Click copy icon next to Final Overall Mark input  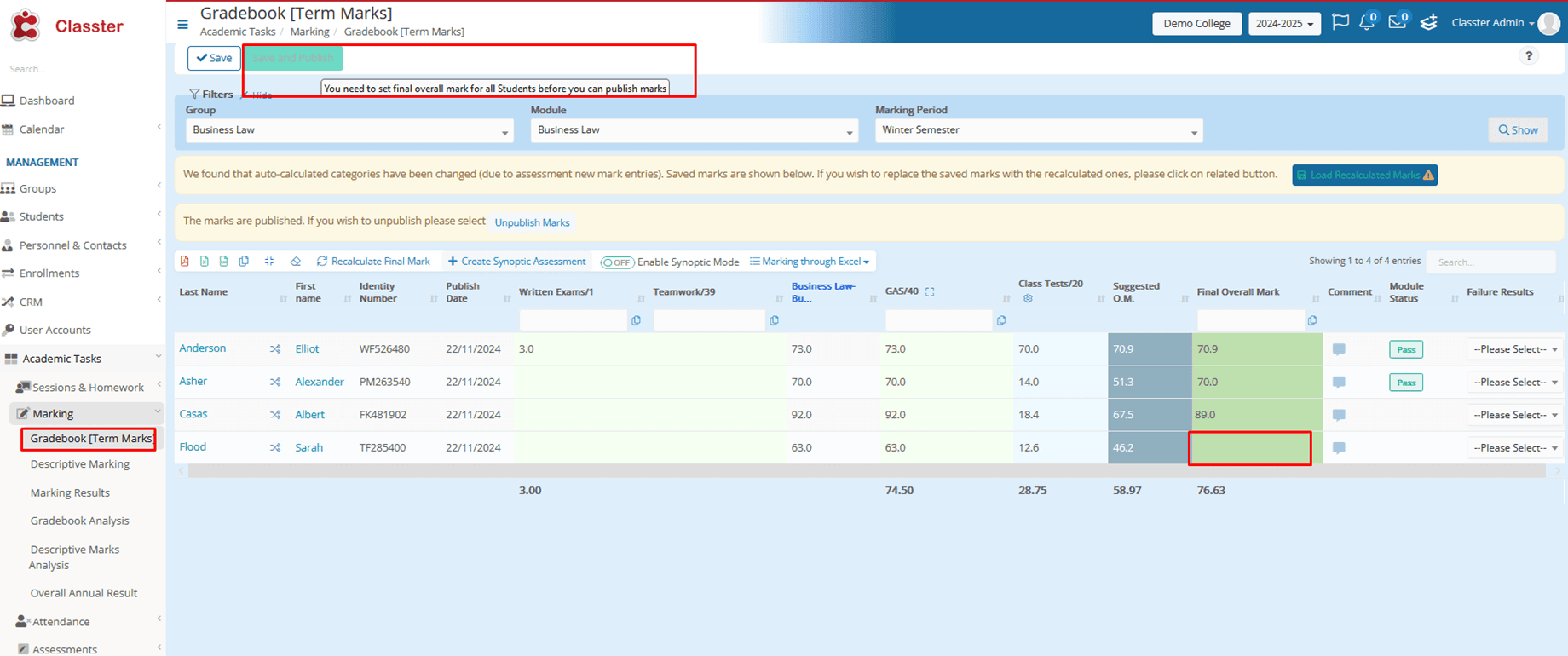[1312, 320]
